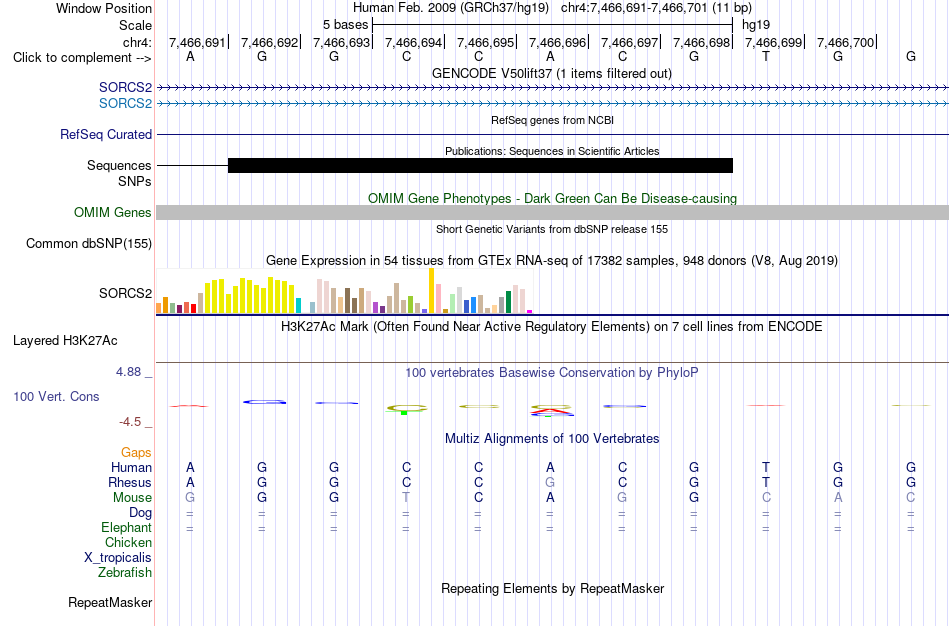This screenshot has width=950, height=626.
Task: Open the H3K27Ac Mark ENCODE track title
Action: click(x=552, y=327)
